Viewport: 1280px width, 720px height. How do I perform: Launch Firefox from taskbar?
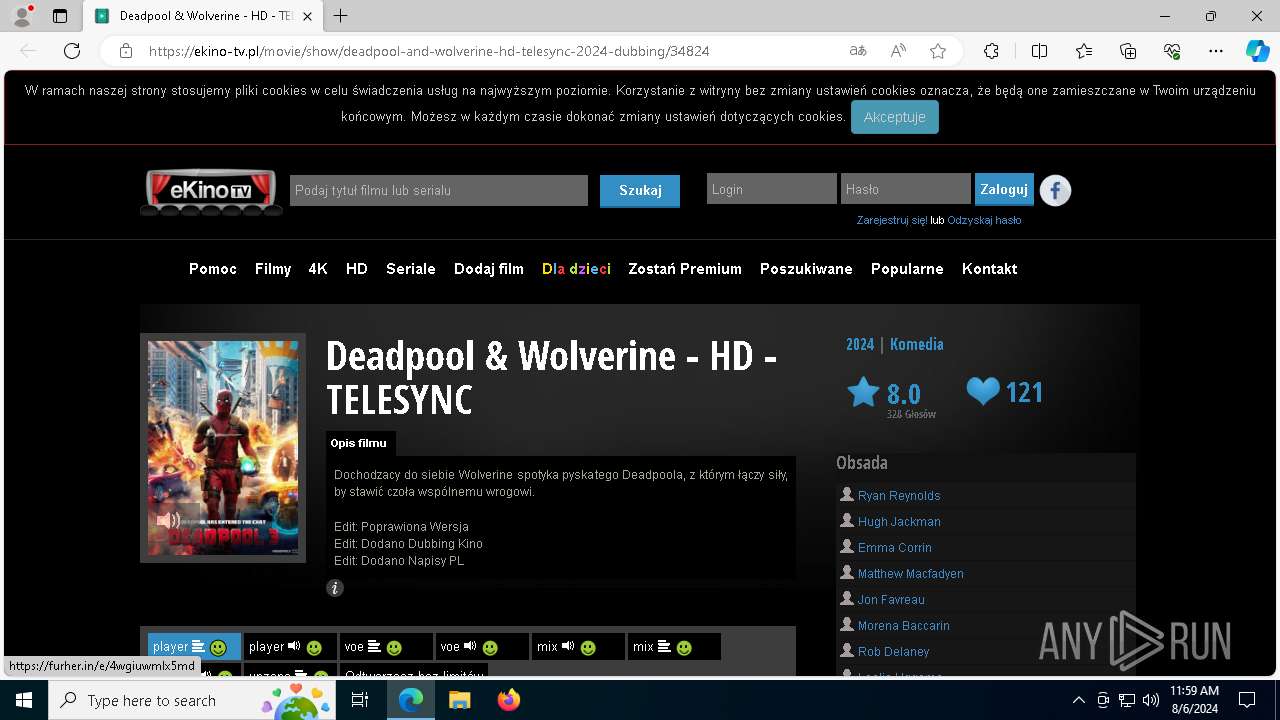pos(508,700)
